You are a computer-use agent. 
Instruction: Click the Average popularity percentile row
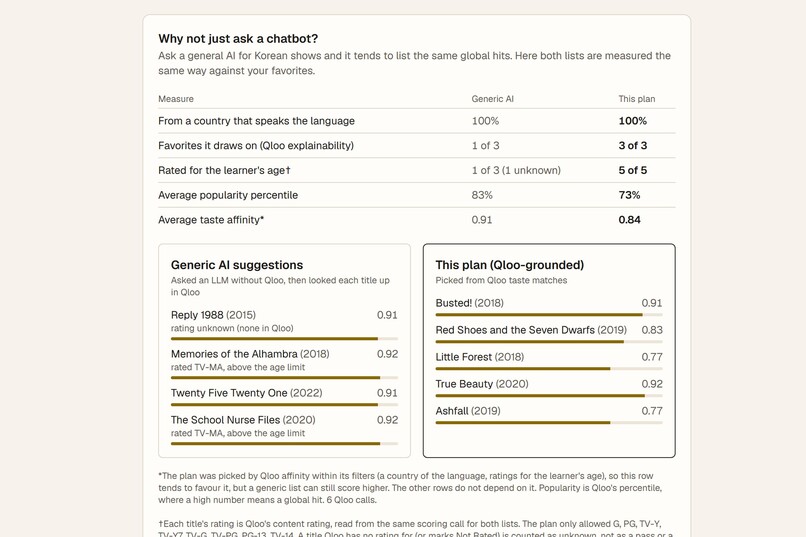(x=416, y=195)
